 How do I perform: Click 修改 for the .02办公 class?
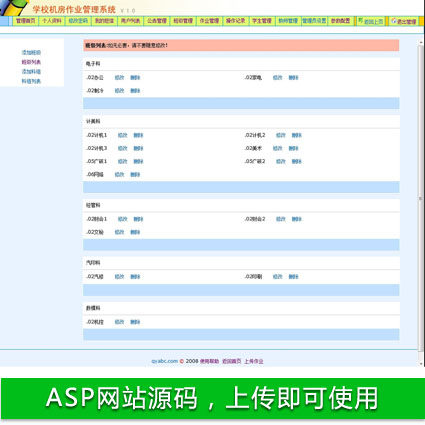[x=119, y=78]
